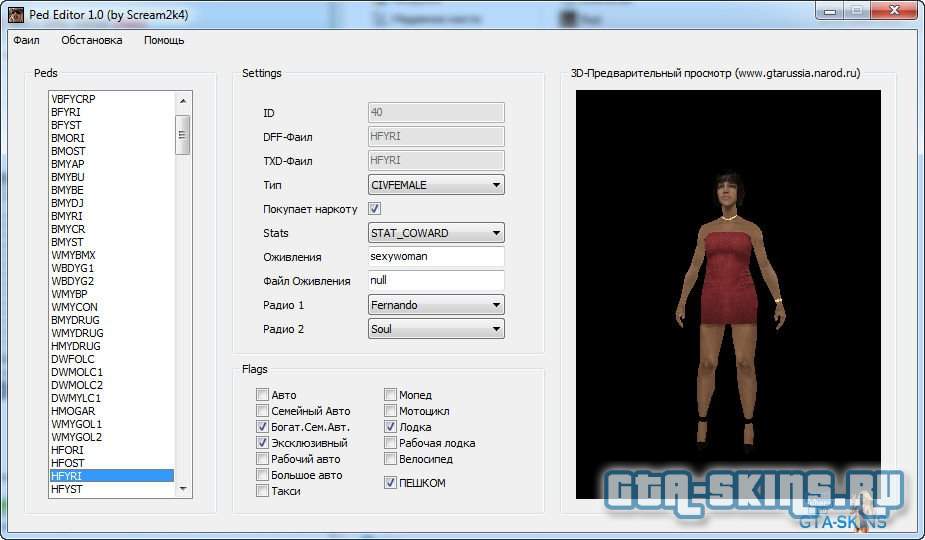Select BMORI in the Peds list
The height and width of the screenshot is (540, 925).
tap(112, 138)
